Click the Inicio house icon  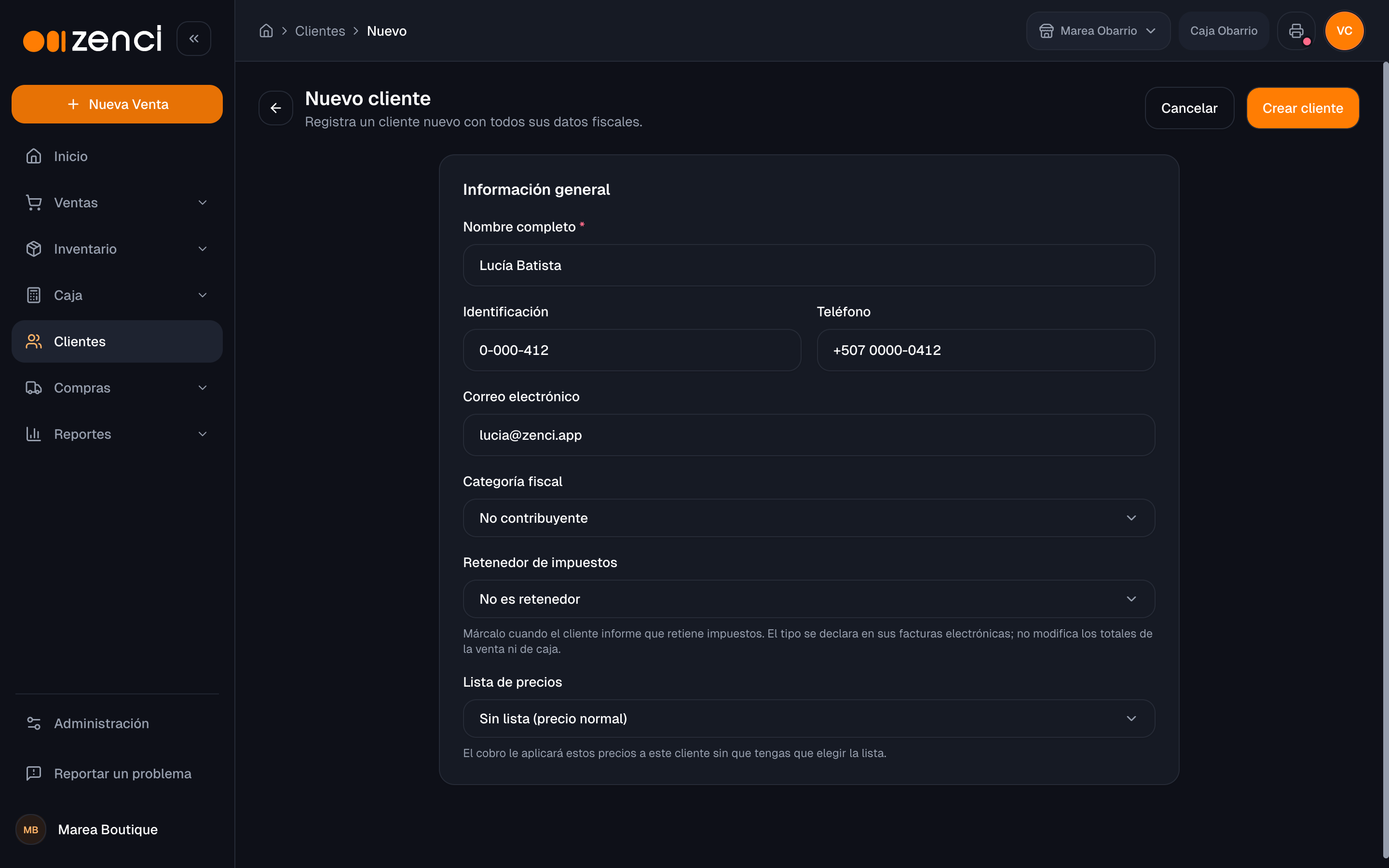click(34, 156)
